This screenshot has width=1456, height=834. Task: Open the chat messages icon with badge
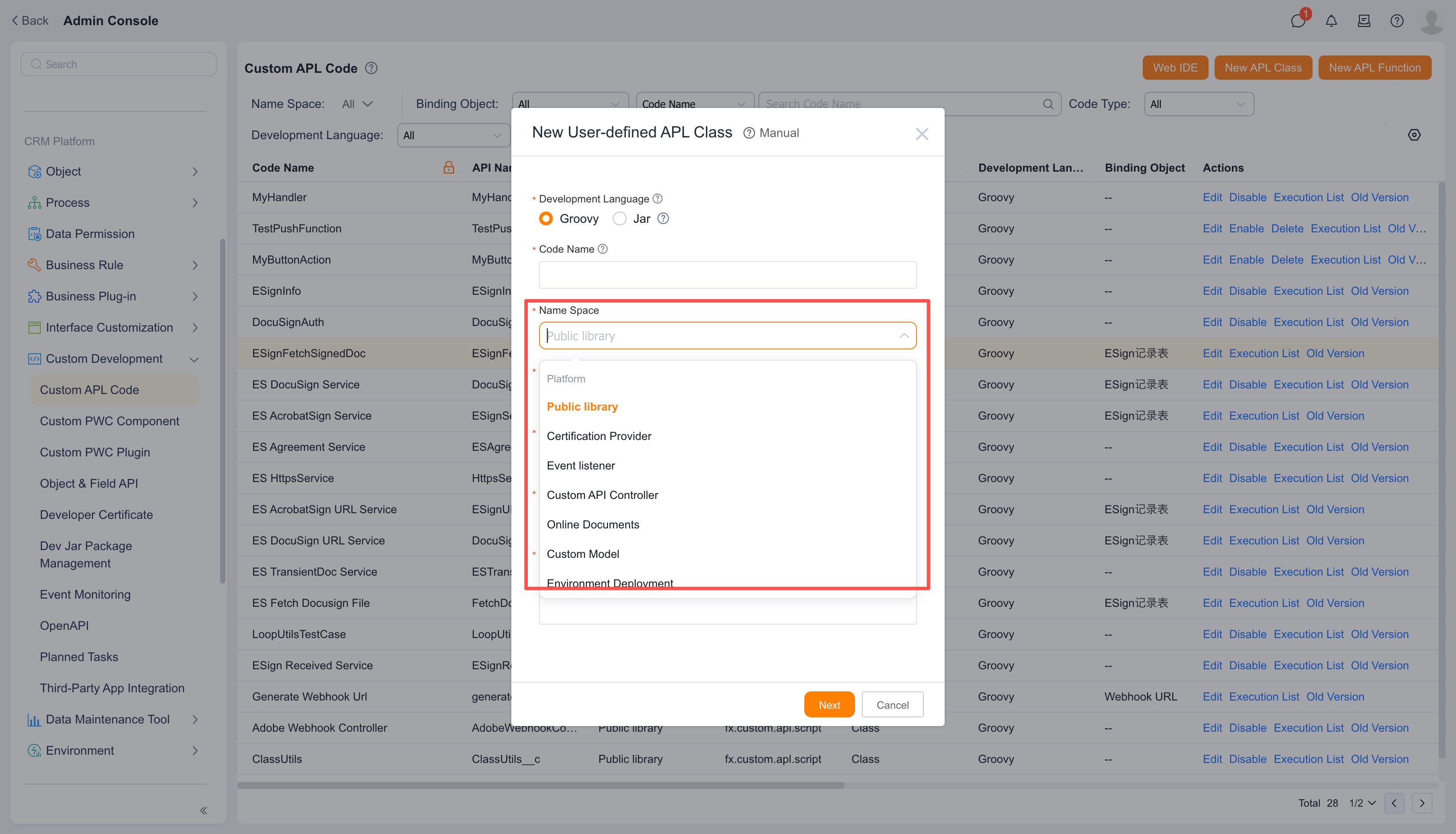click(x=1298, y=21)
